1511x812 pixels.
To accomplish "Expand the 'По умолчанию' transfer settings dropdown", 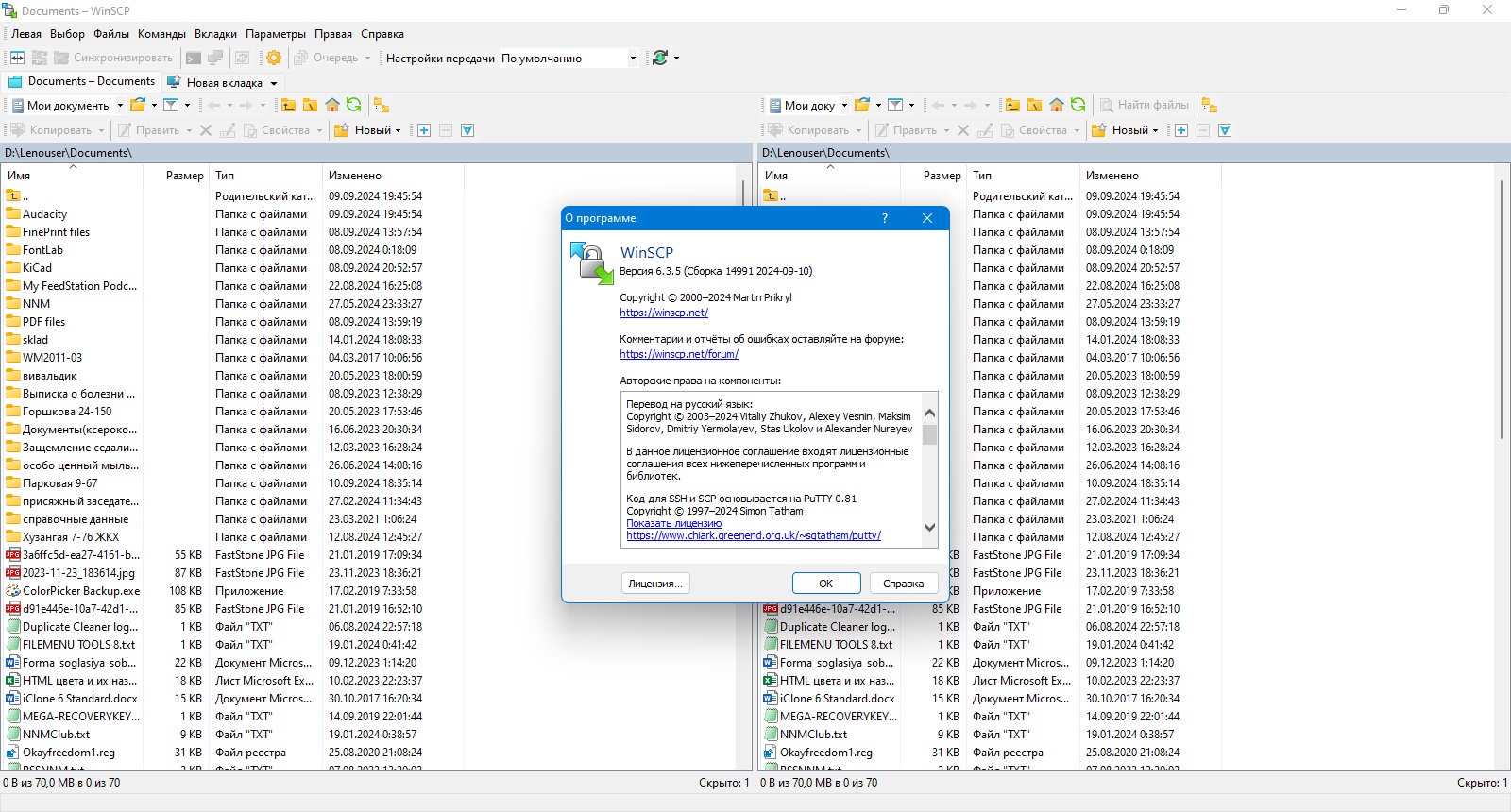I will click(633, 58).
